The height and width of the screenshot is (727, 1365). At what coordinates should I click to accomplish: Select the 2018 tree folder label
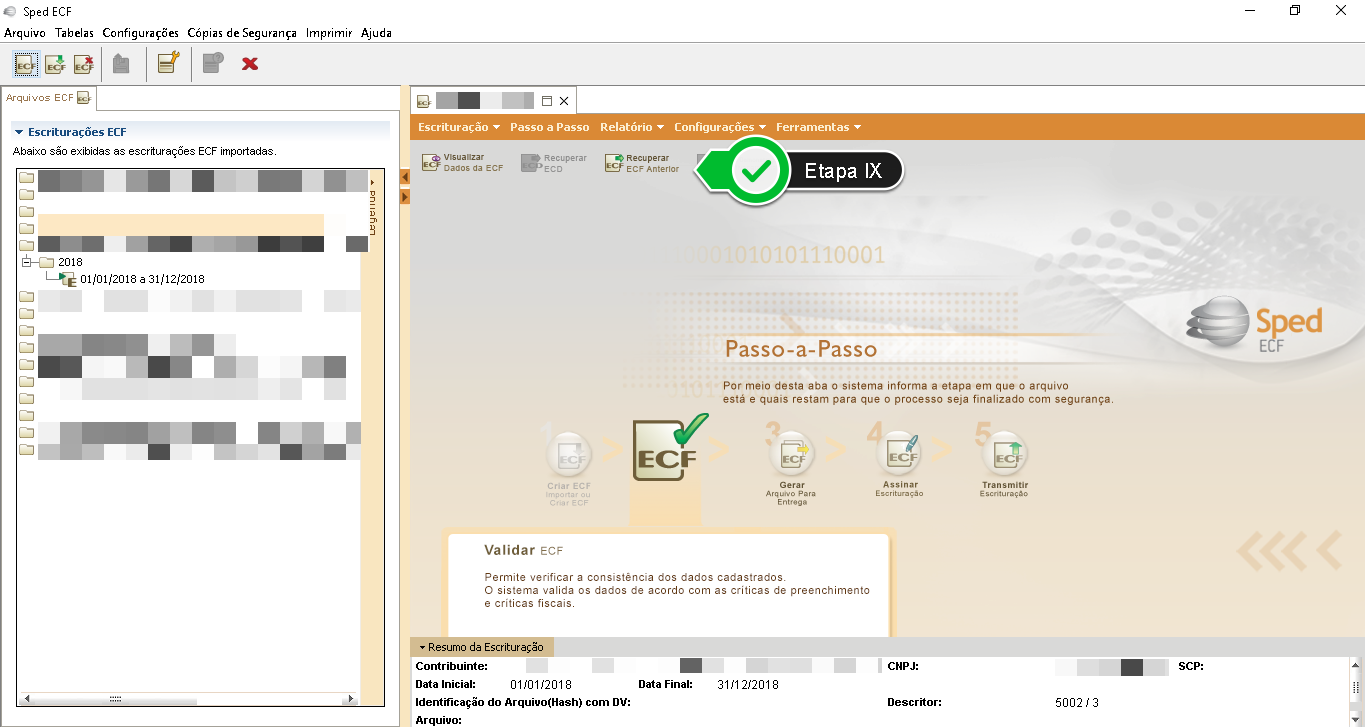point(70,262)
